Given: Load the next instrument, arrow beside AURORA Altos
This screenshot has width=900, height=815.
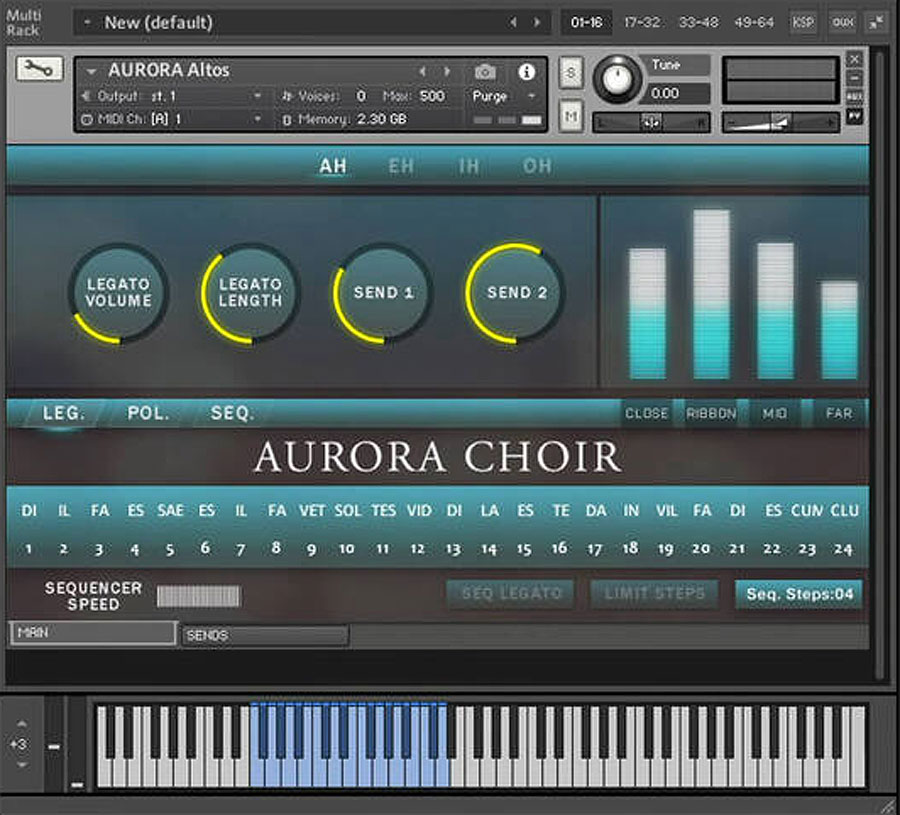Looking at the screenshot, I should tap(447, 72).
